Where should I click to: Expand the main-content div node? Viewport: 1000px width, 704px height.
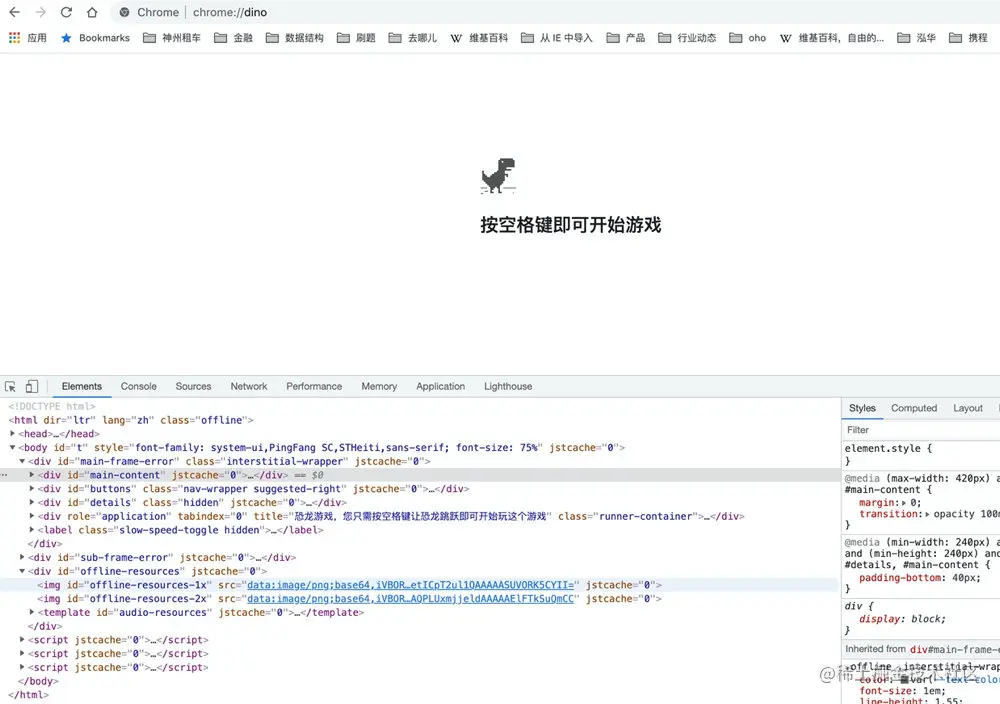click(32, 475)
